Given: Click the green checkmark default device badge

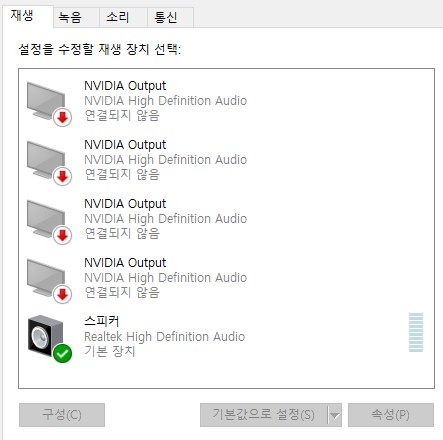Looking at the screenshot, I should click(62, 353).
